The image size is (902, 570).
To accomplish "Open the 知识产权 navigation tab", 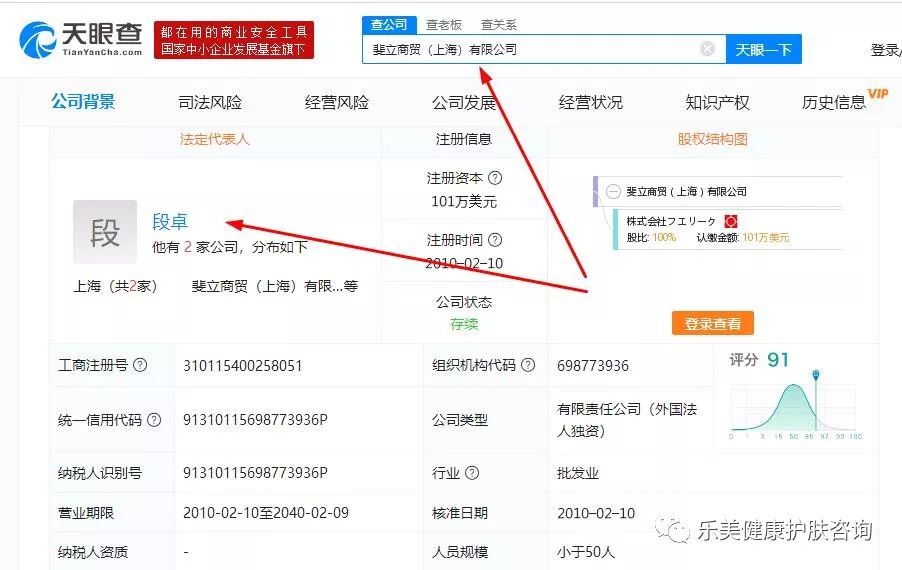I will click(x=717, y=102).
